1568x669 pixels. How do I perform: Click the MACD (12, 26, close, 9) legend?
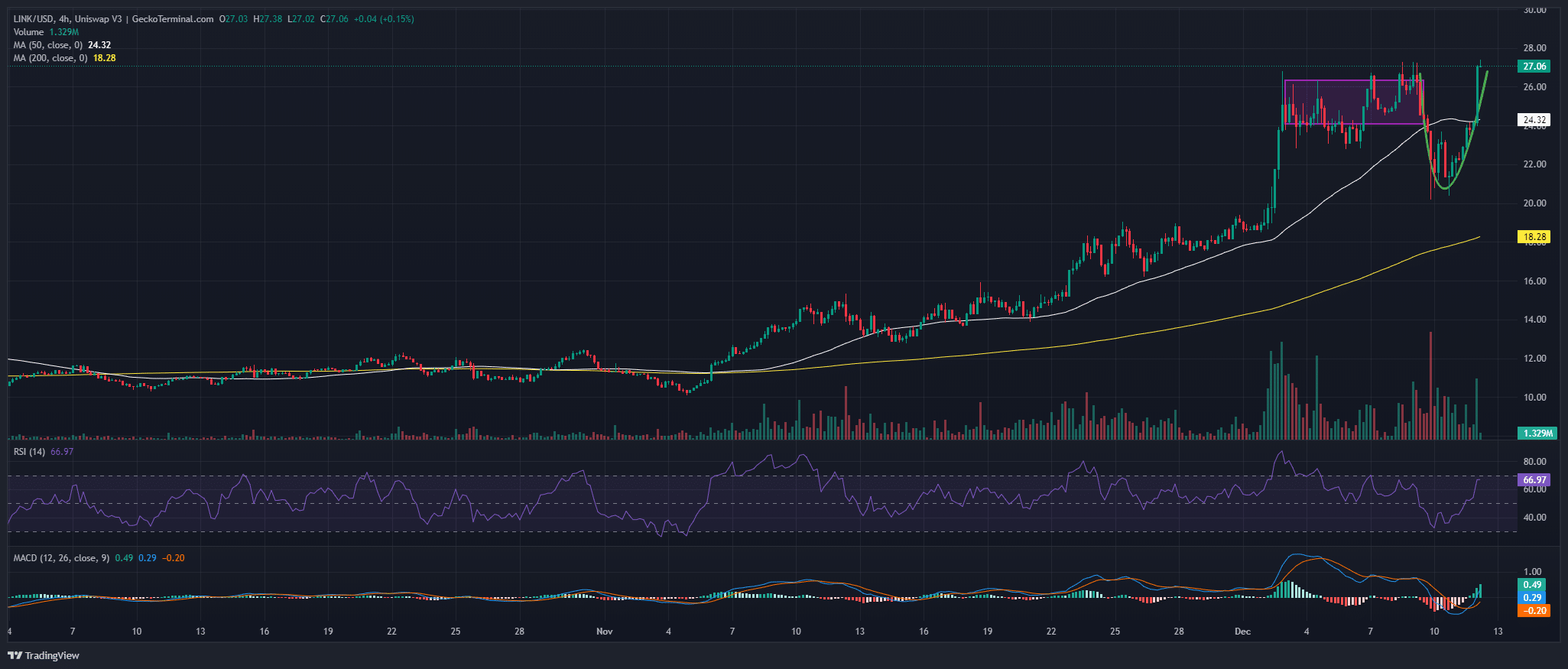(99, 558)
